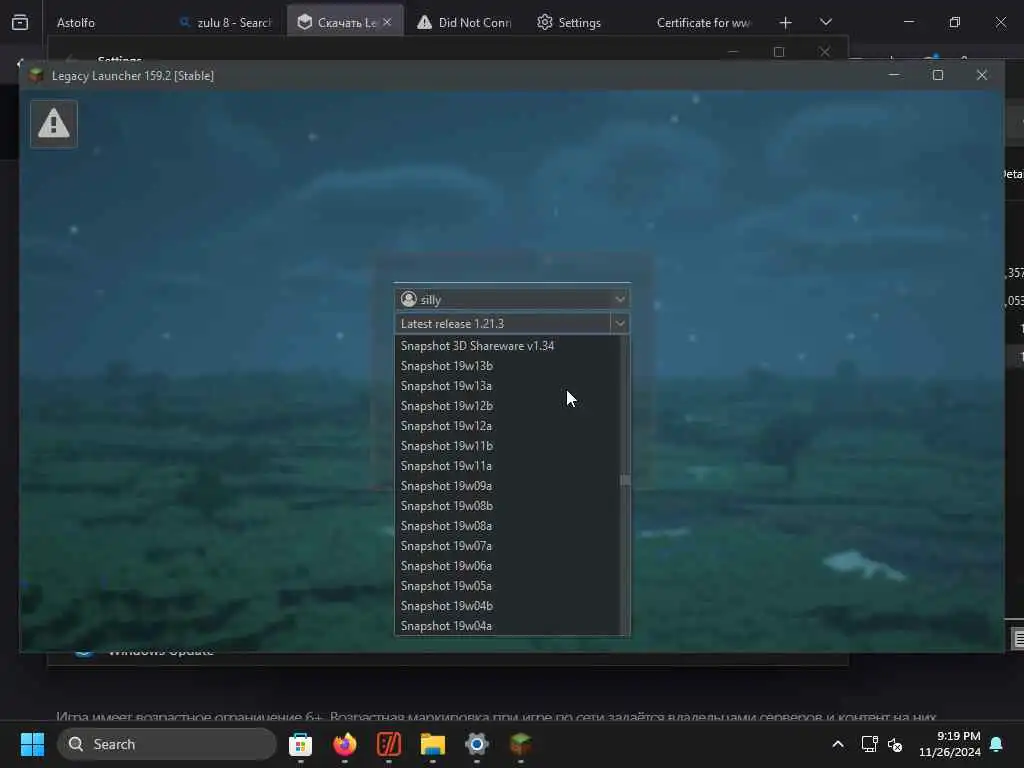The height and width of the screenshot is (768, 1024).
Task: Open Microsoft Store from taskbar
Action: coord(300,744)
